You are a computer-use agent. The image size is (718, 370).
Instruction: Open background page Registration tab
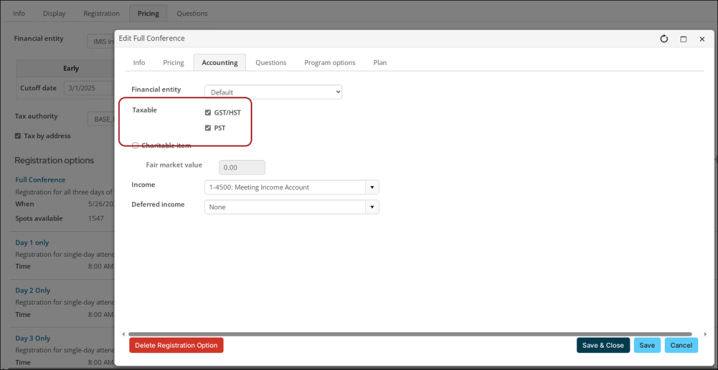tap(102, 14)
